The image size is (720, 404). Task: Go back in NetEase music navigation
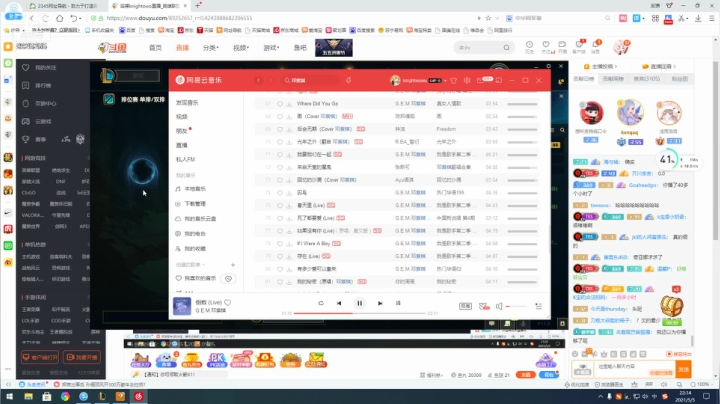259,80
